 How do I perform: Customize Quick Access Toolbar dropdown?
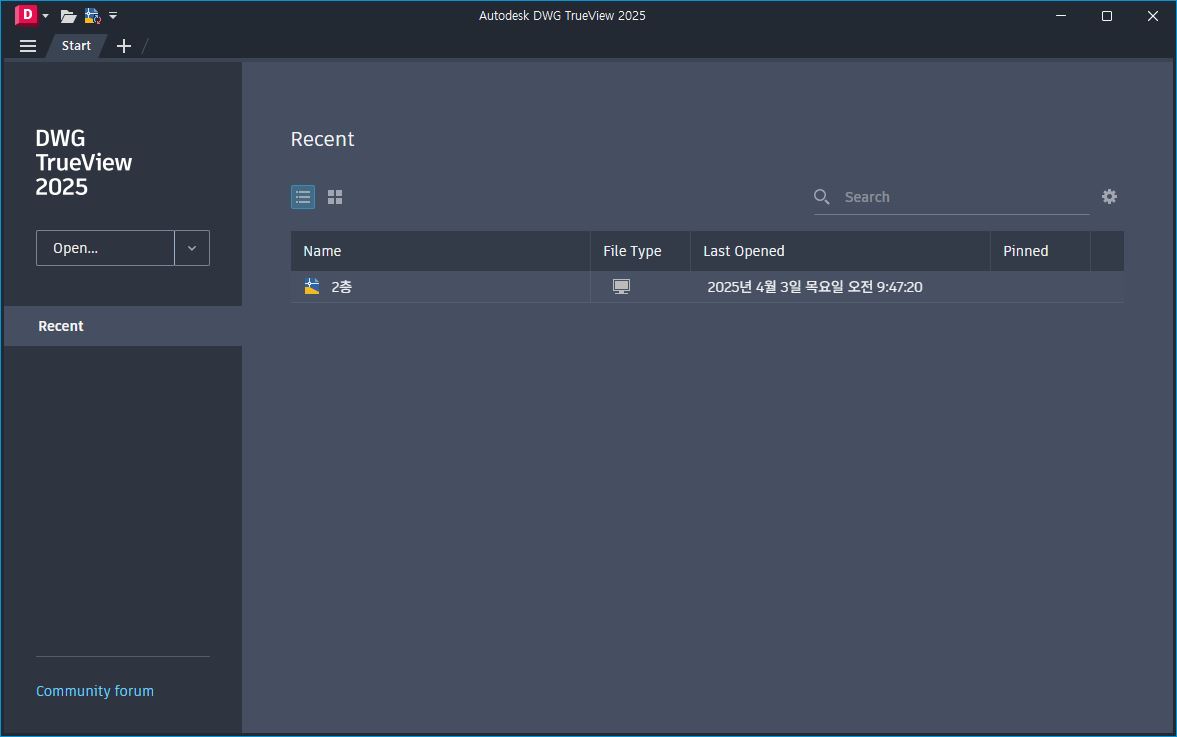[x=113, y=16]
